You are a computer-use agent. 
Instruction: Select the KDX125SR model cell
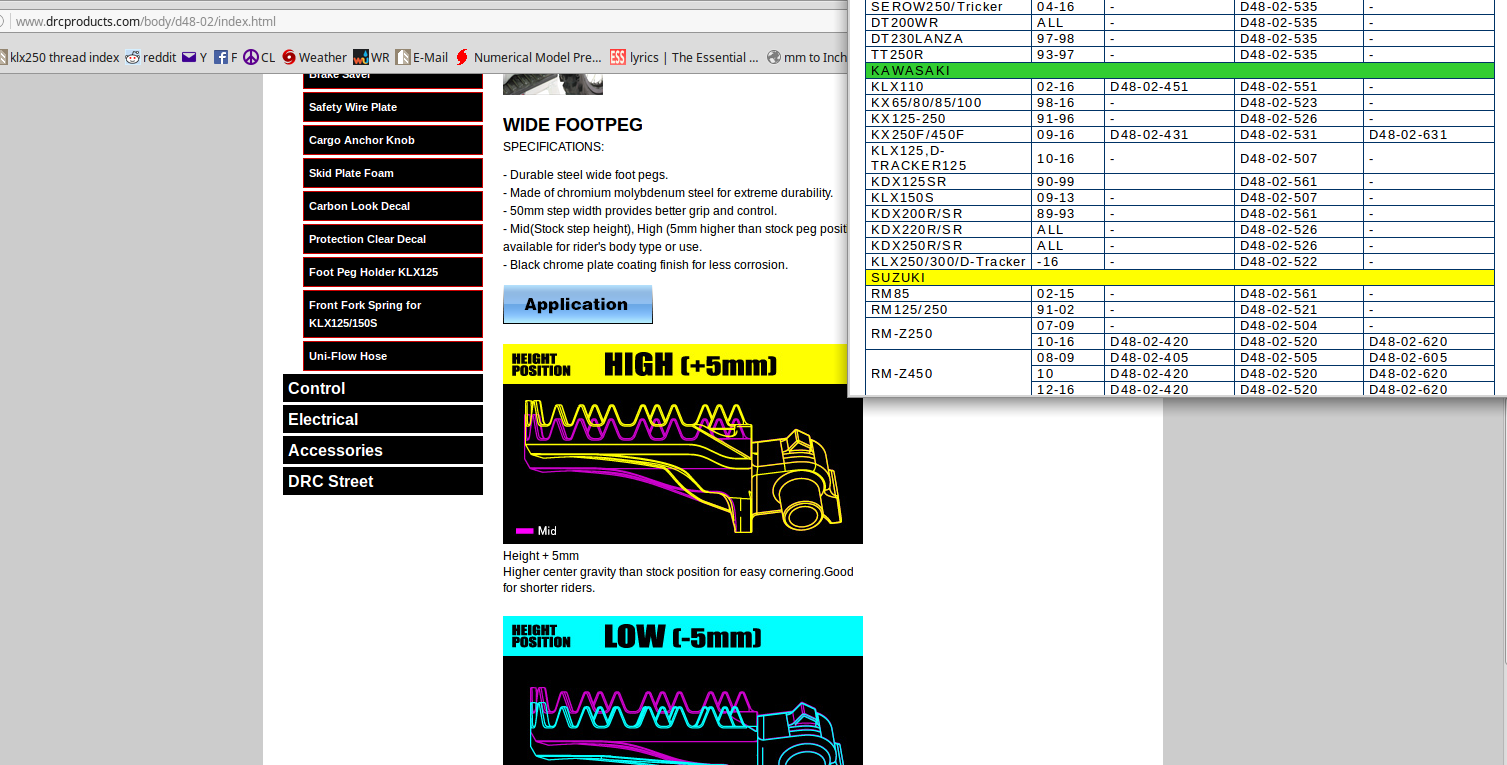click(x=948, y=181)
